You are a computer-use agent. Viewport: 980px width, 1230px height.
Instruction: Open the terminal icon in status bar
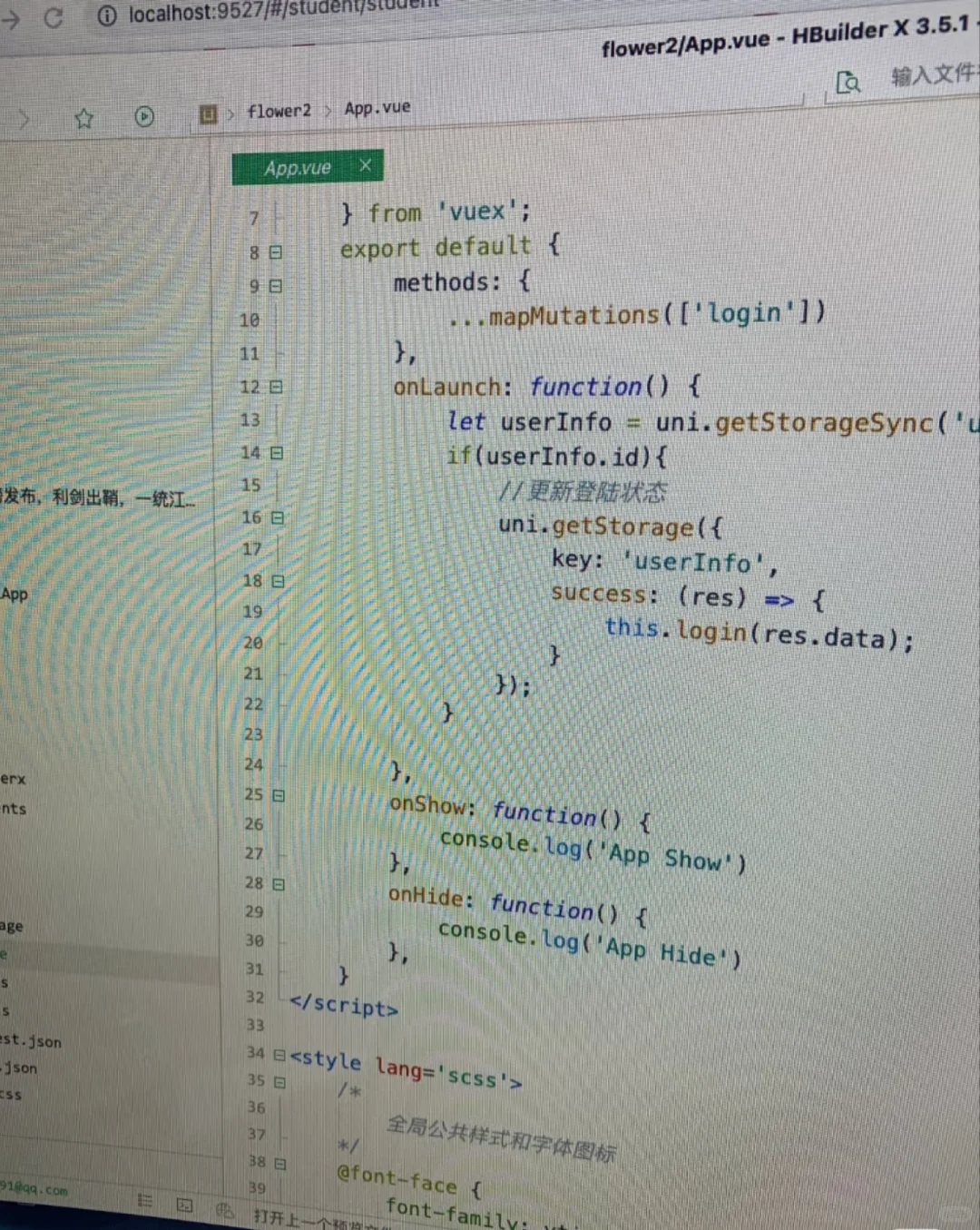[185, 1205]
